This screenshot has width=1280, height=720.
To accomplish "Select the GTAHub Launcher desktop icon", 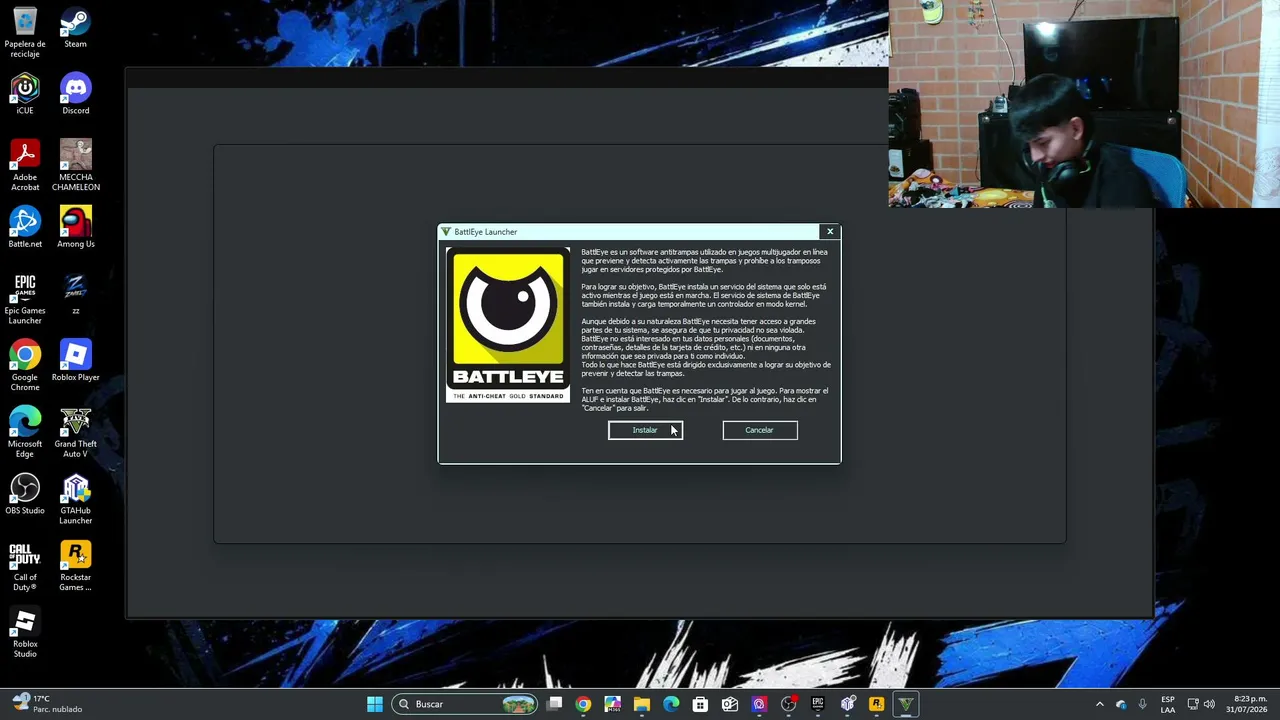I will click(x=75, y=500).
